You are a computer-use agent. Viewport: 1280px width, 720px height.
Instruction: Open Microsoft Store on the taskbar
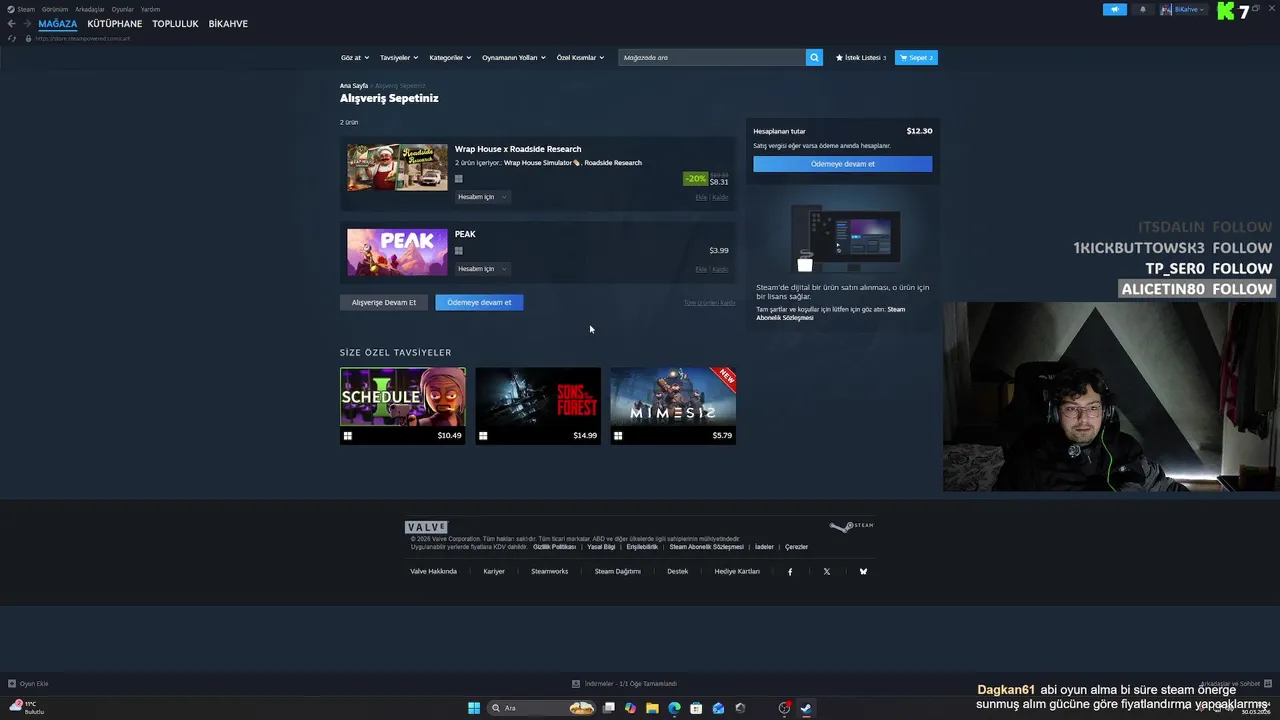(x=696, y=708)
